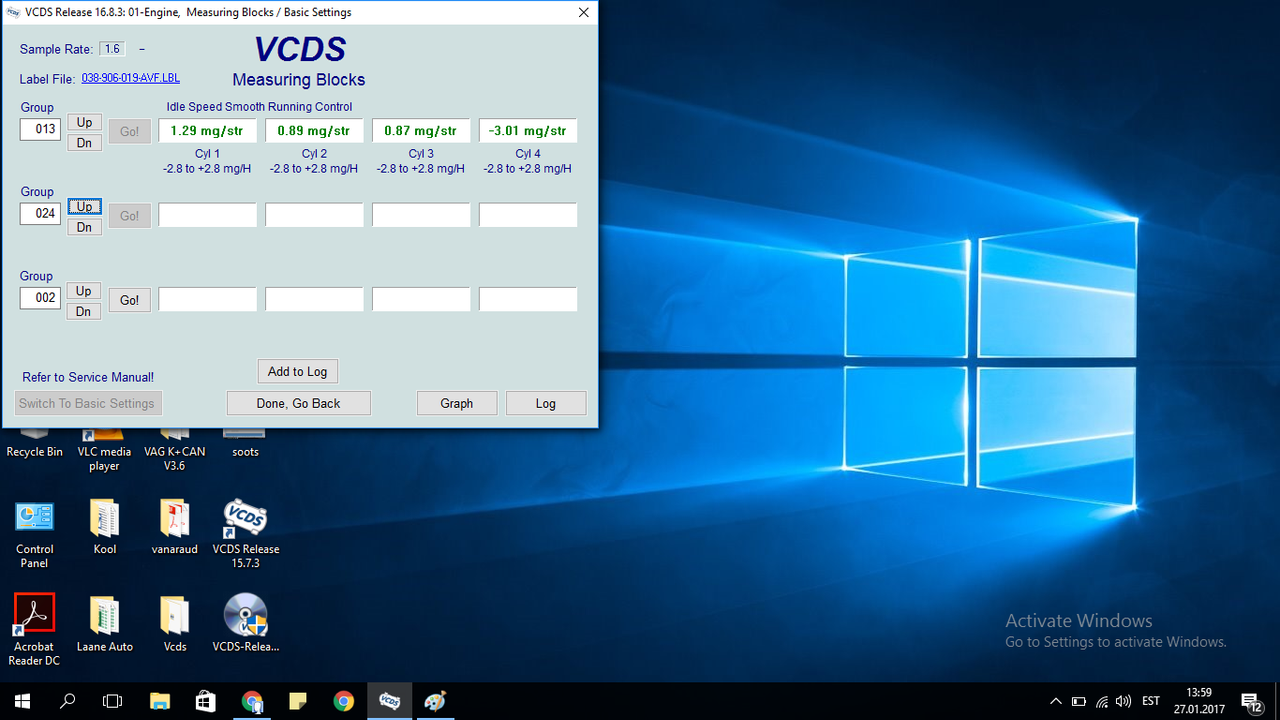Screen dimensions: 1280x720
Task: Increase group 013 with Up
Action: point(85,122)
